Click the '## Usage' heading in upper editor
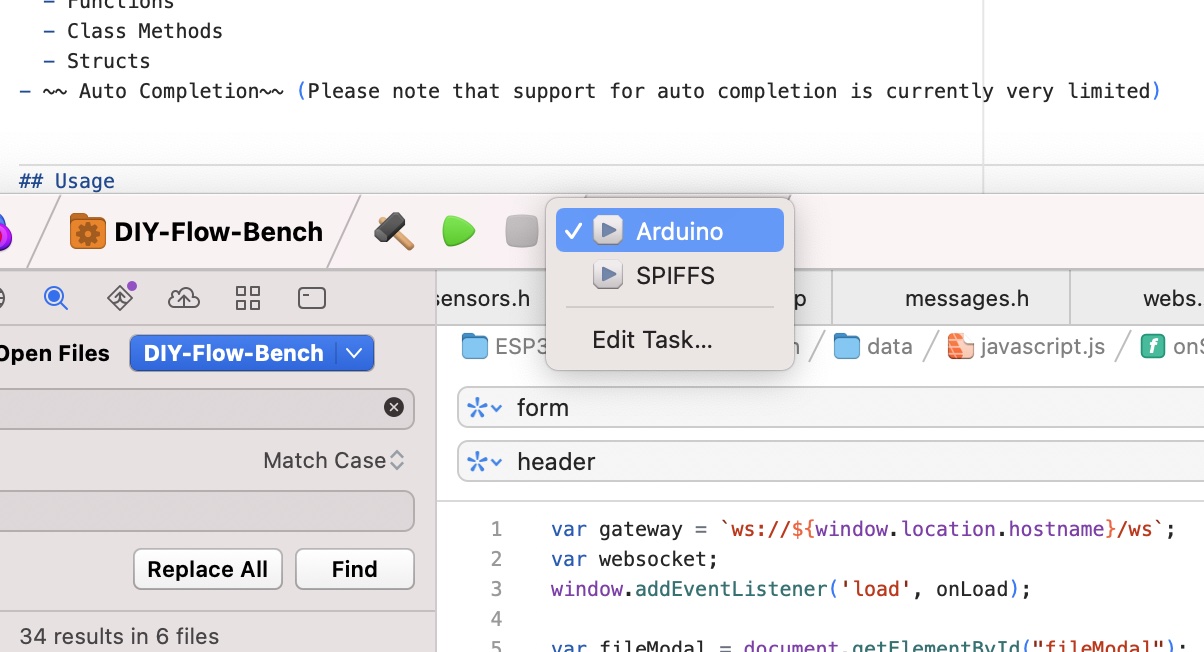This screenshot has height=652, width=1204. 67,181
